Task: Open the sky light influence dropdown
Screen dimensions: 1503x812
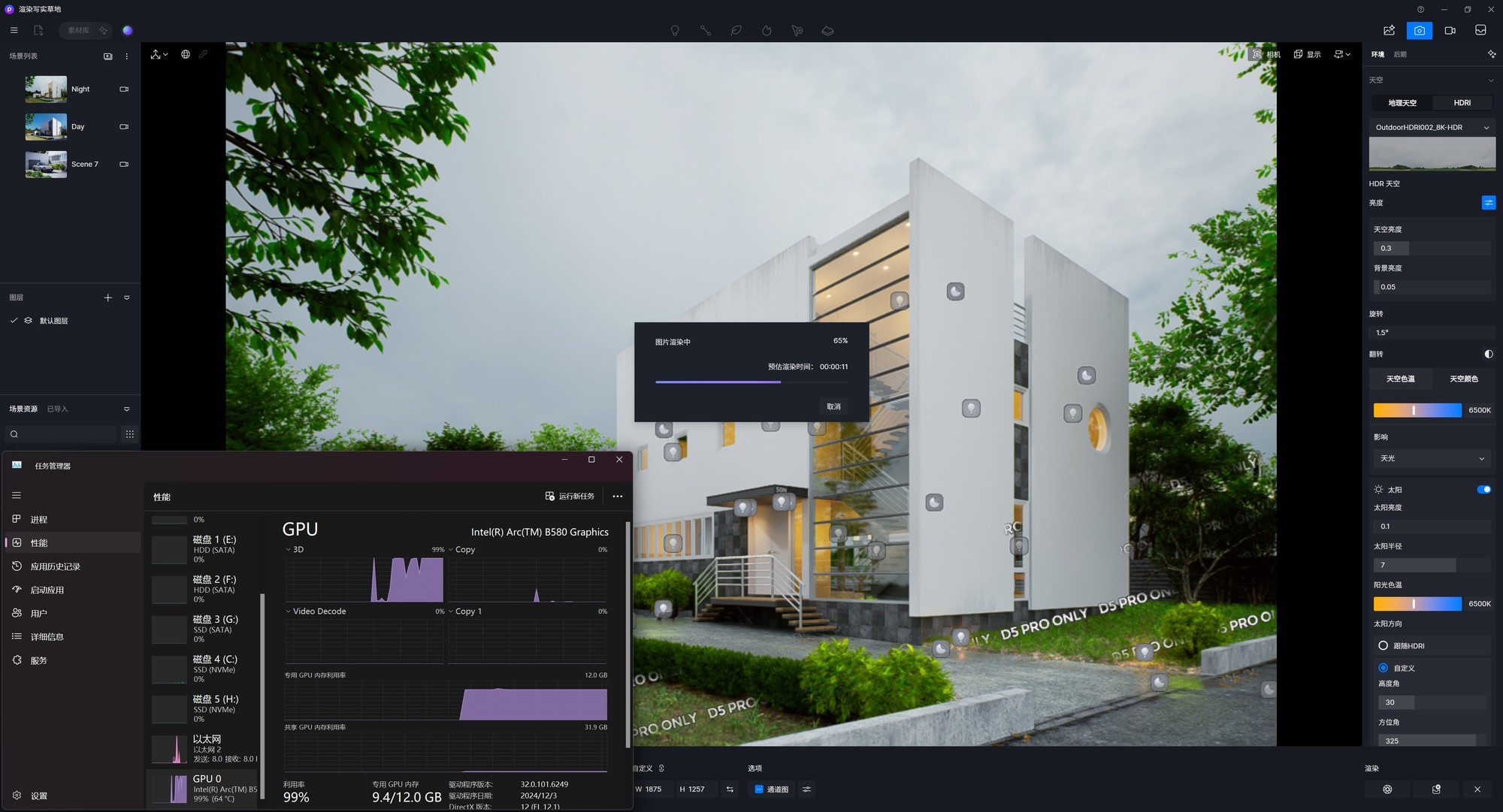Action: click(x=1432, y=458)
